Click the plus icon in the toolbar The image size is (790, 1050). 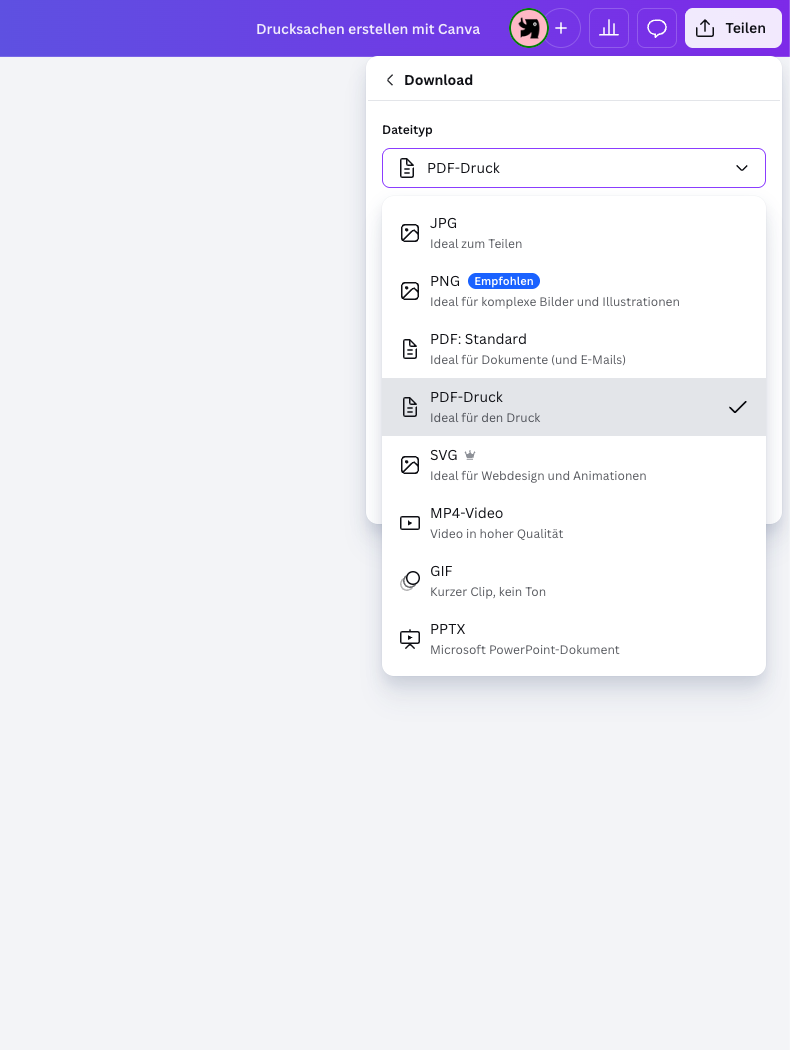click(561, 28)
